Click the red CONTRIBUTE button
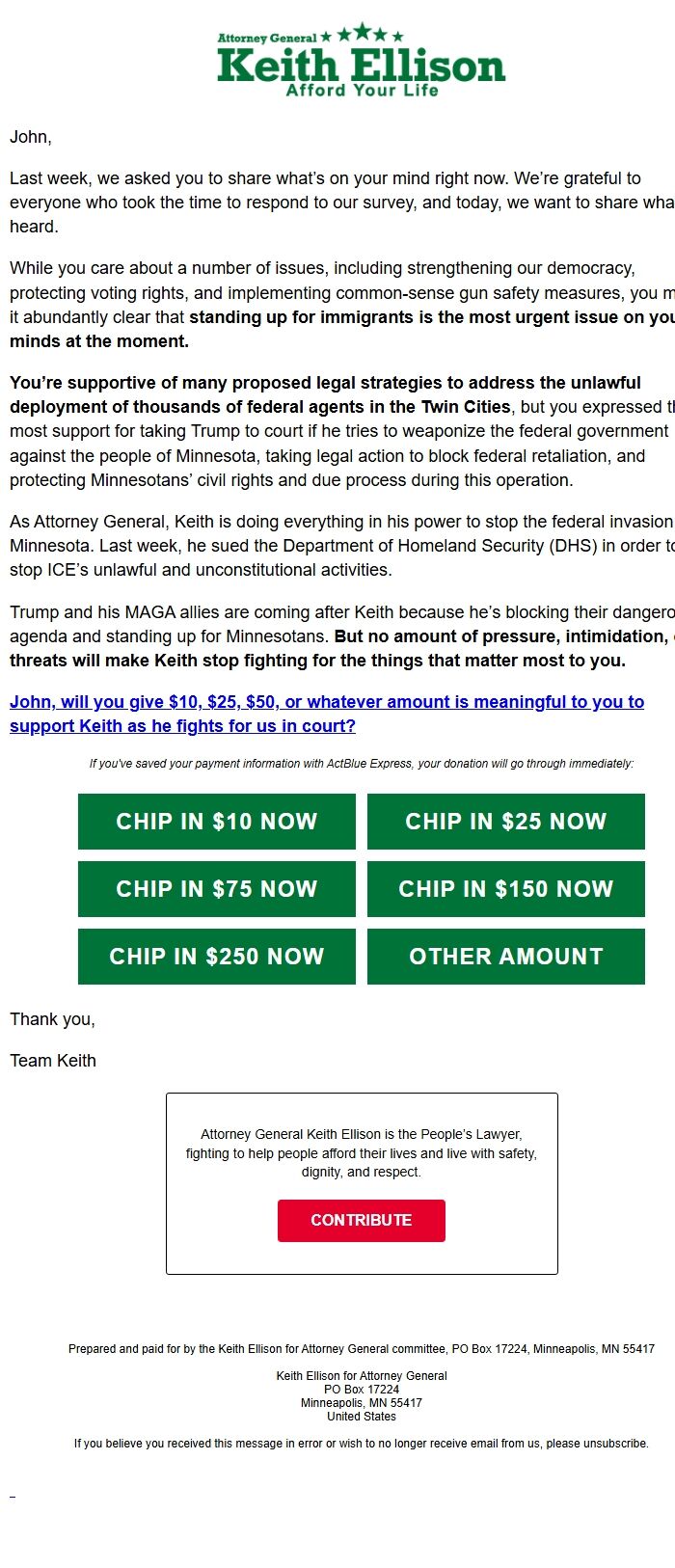The height and width of the screenshot is (1568, 675). click(x=361, y=1220)
